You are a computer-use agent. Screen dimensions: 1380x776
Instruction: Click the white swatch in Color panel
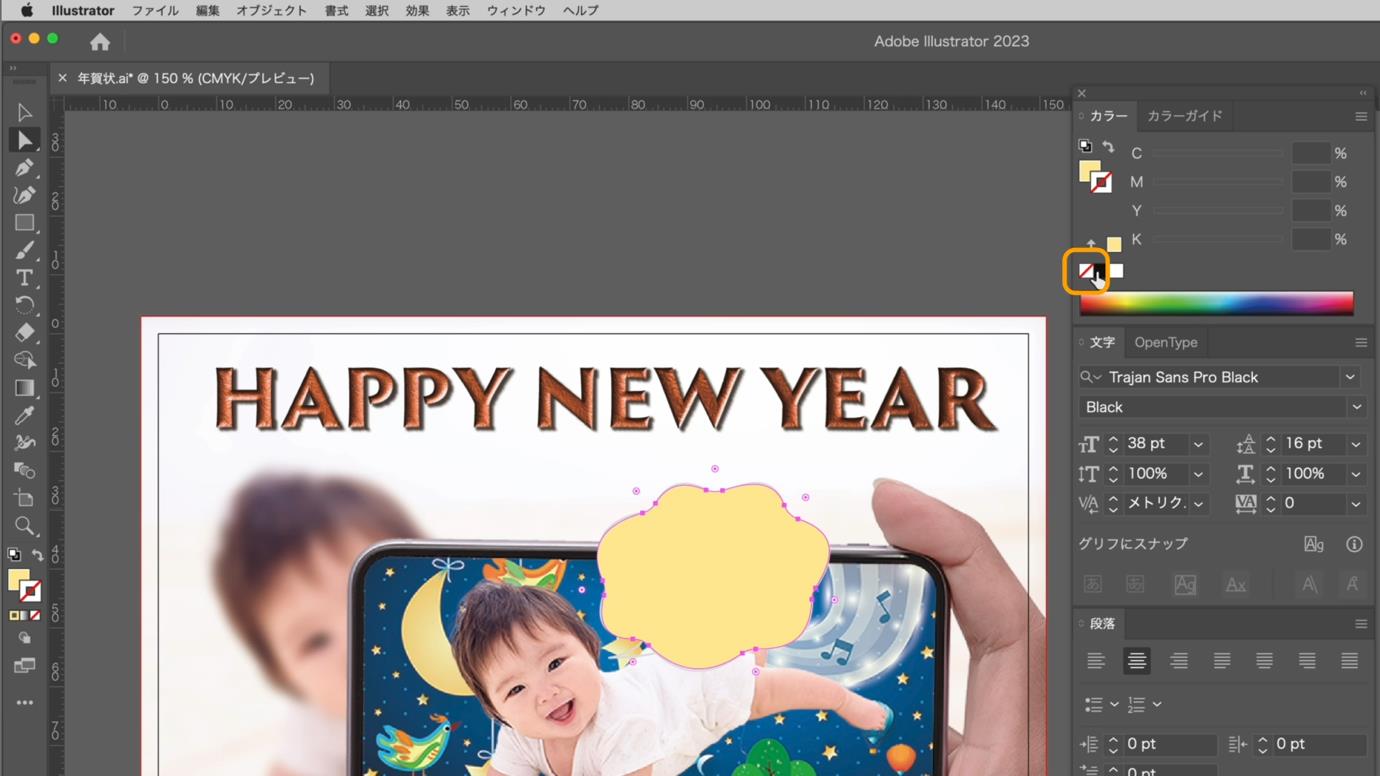click(x=1116, y=271)
